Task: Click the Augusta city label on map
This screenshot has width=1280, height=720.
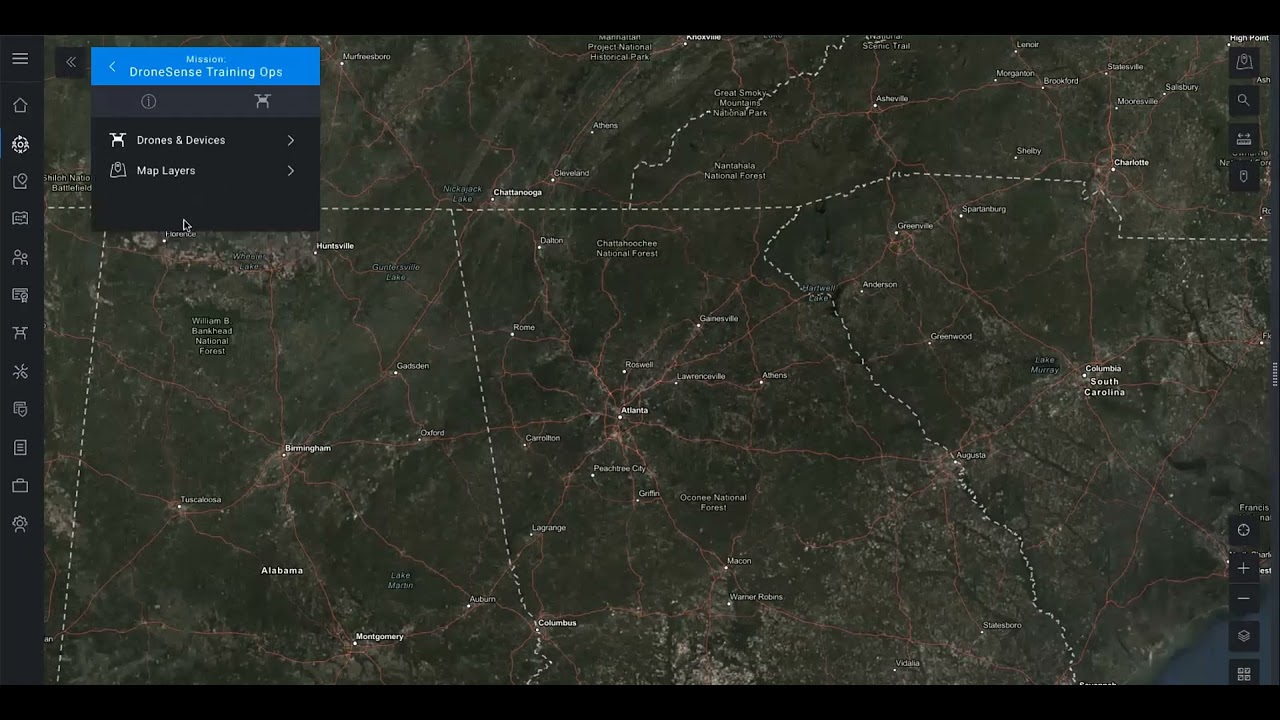Action: point(971,455)
